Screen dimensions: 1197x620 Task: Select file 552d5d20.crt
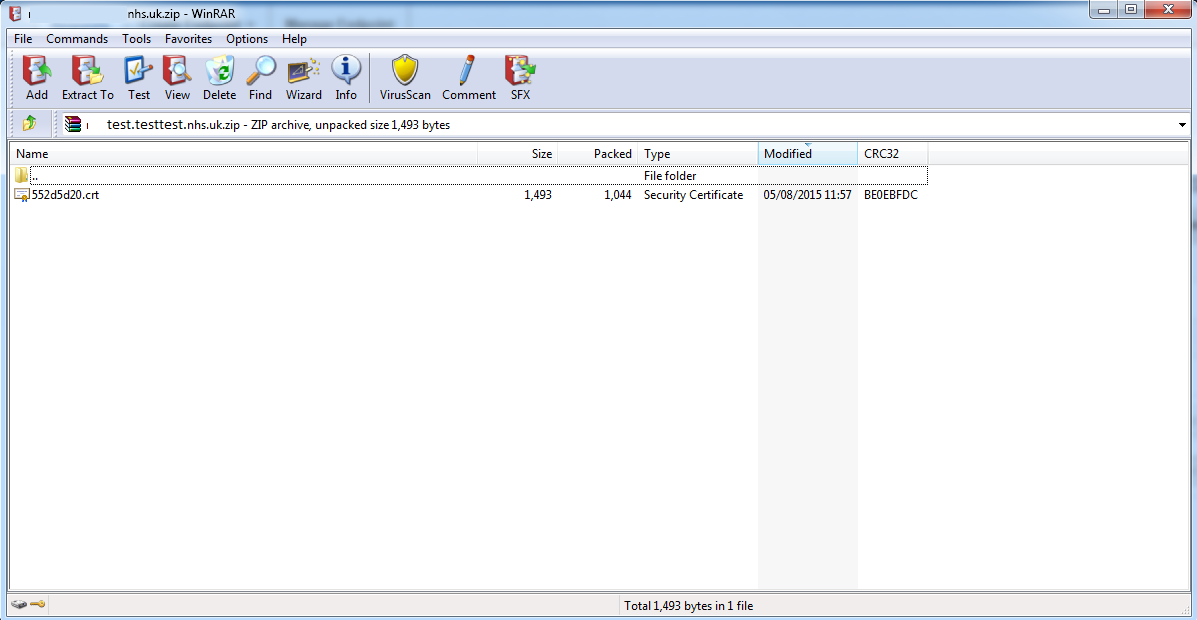pyautogui.click(x=66, y=195)
